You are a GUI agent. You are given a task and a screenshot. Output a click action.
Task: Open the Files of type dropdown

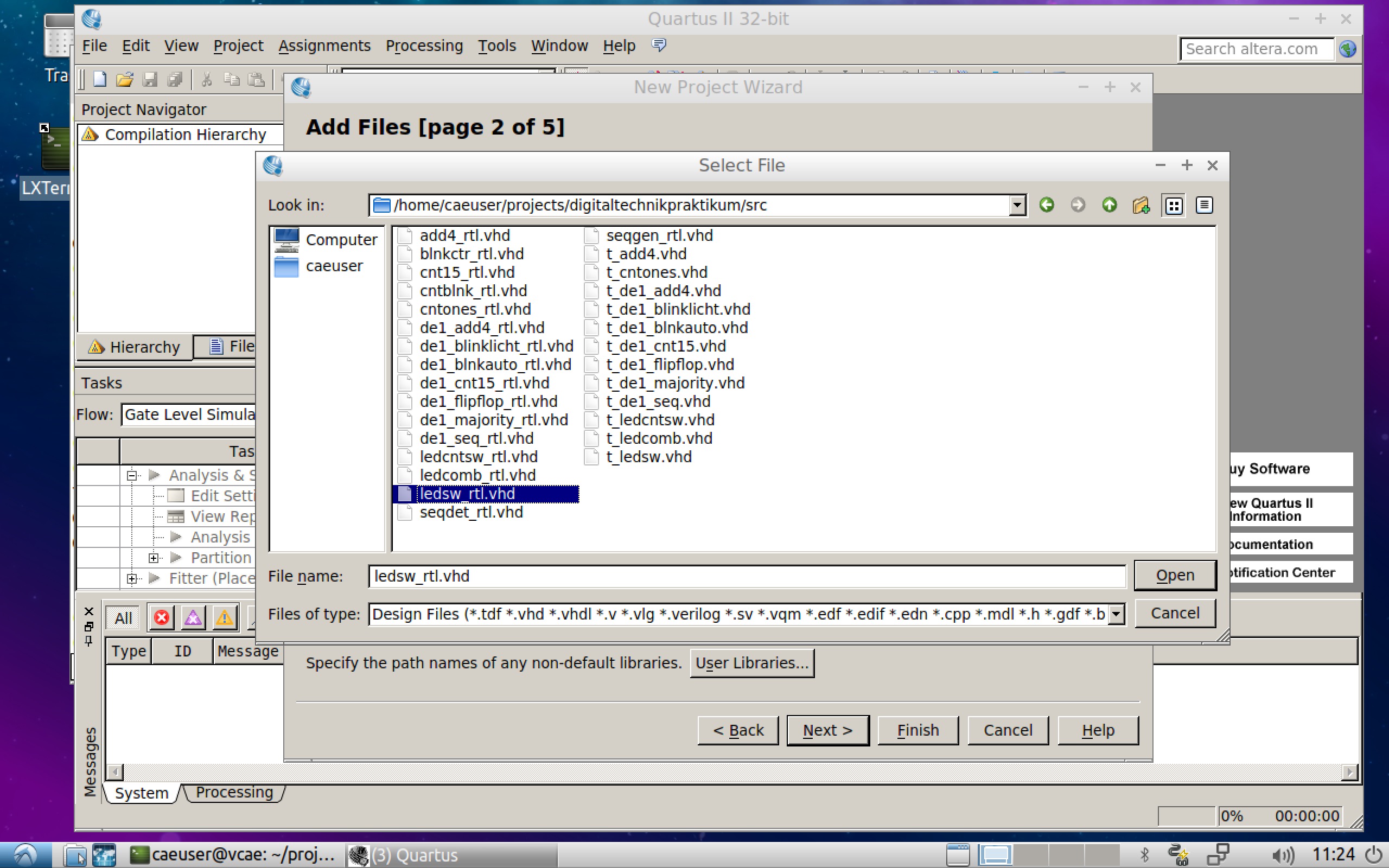(1116, 614)
